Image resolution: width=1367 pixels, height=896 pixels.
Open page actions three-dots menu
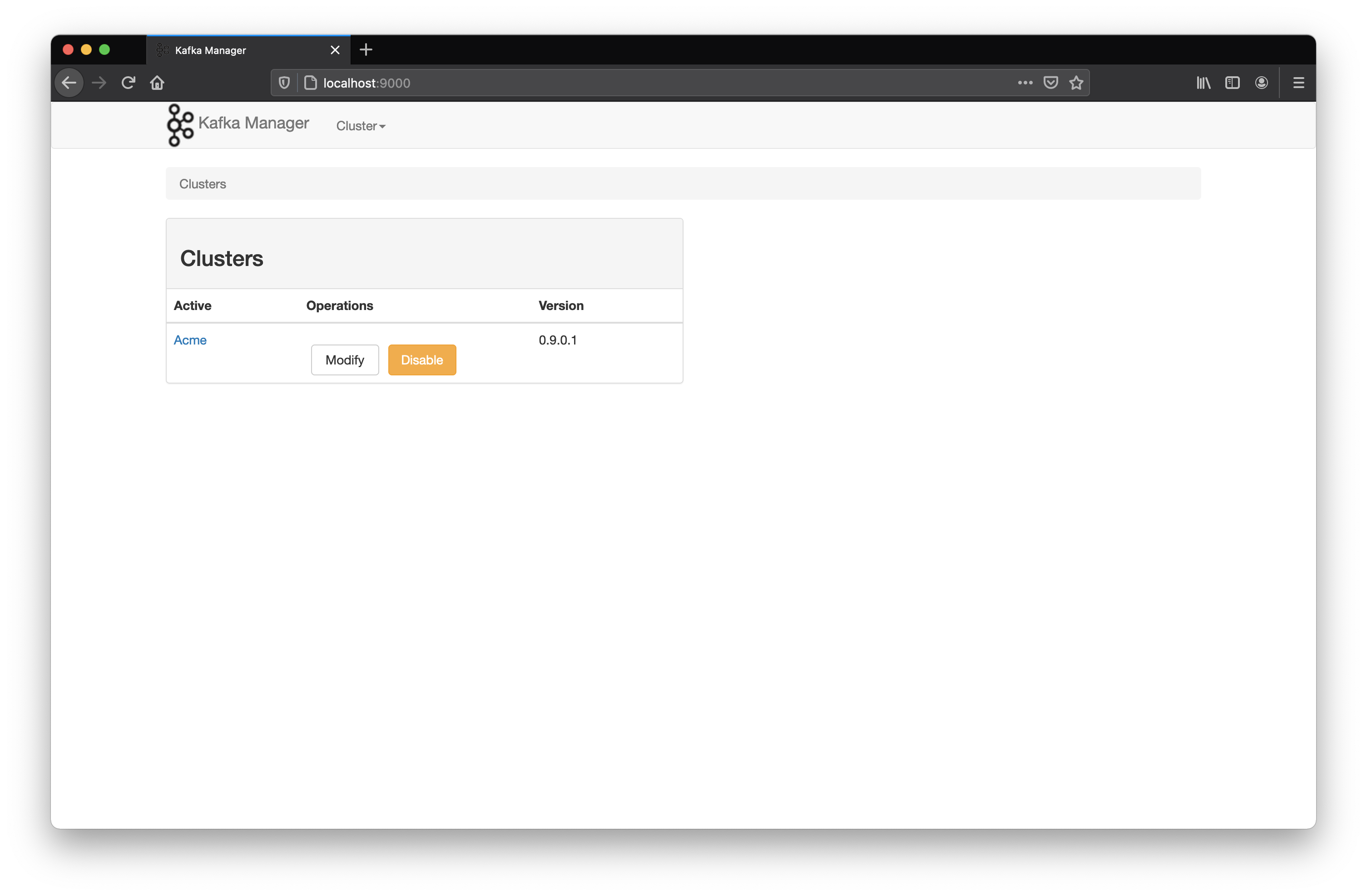(x=1025, y=83)
